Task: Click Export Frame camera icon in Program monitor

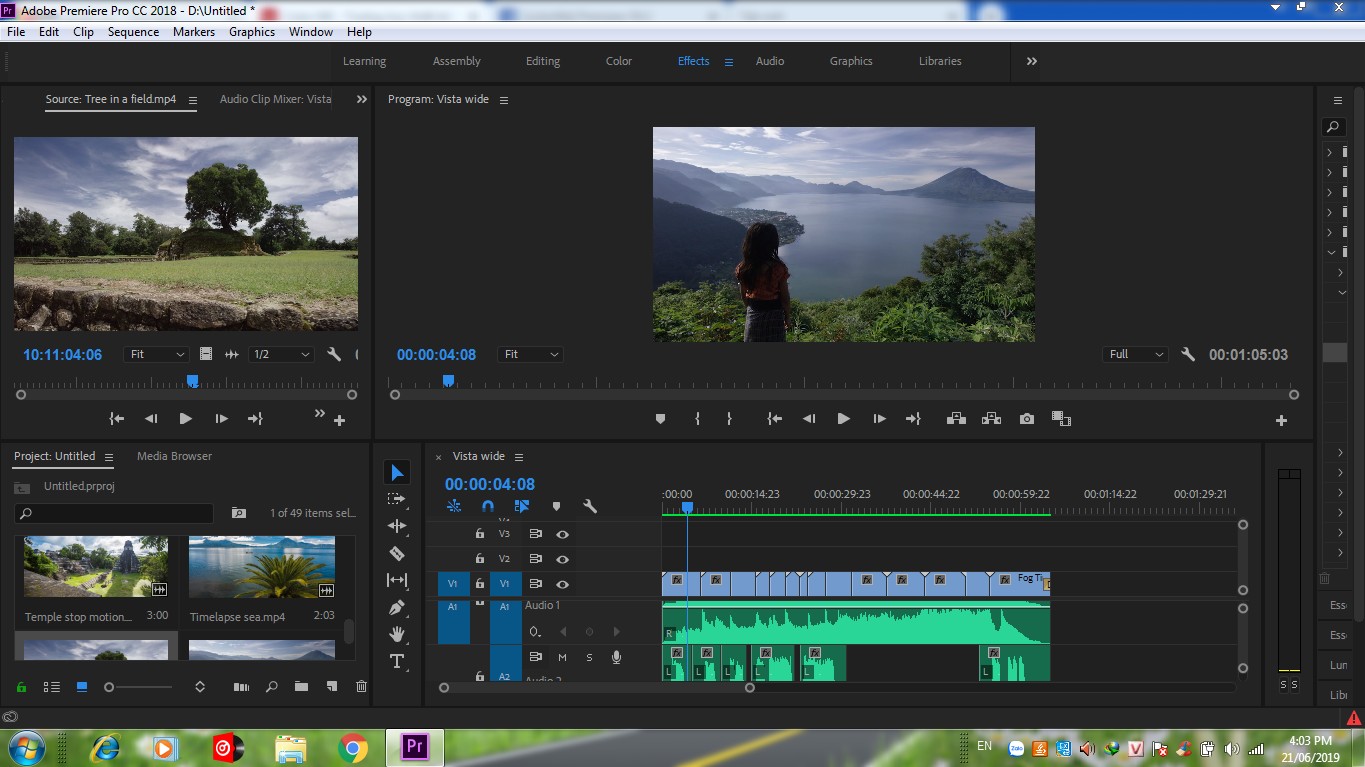Action: 1027,419
